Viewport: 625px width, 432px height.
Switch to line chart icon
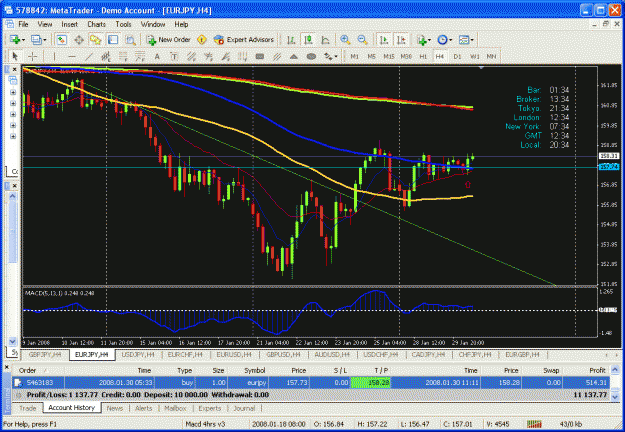point(325,40)
